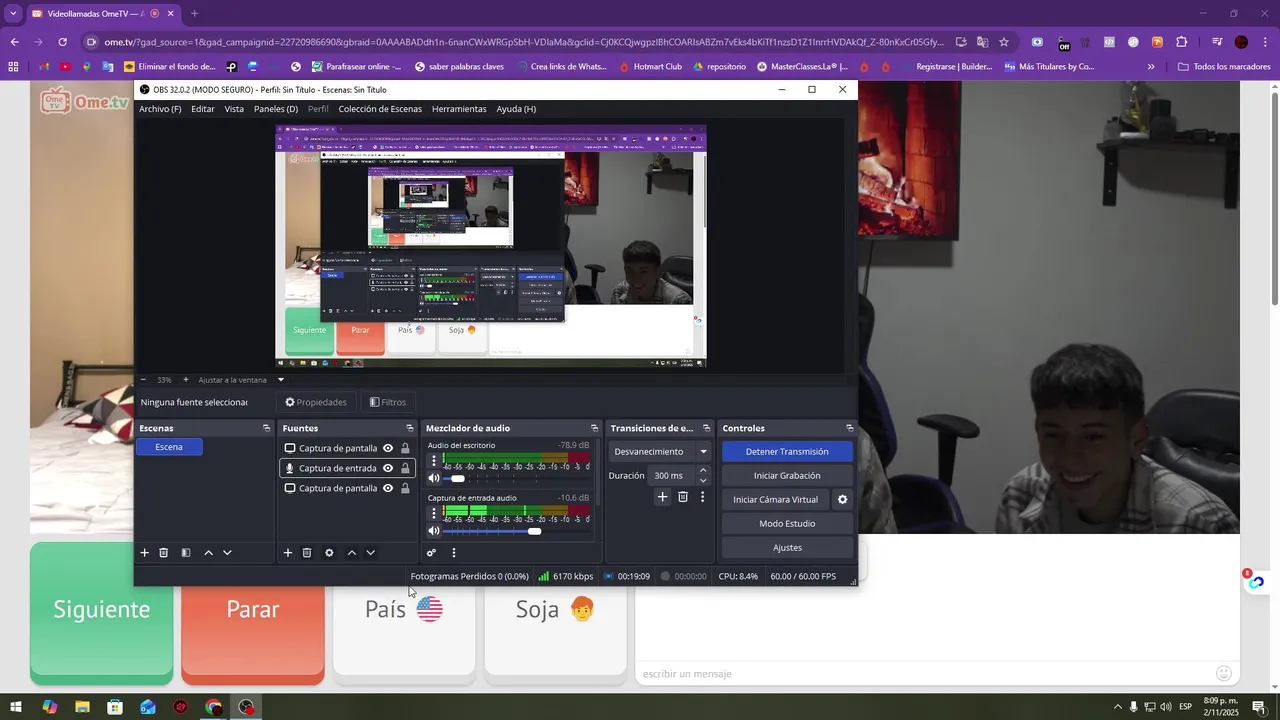Mute Captura de entrada audio speaker icon
The image size is (1280, 720).
tap(434, 531)
